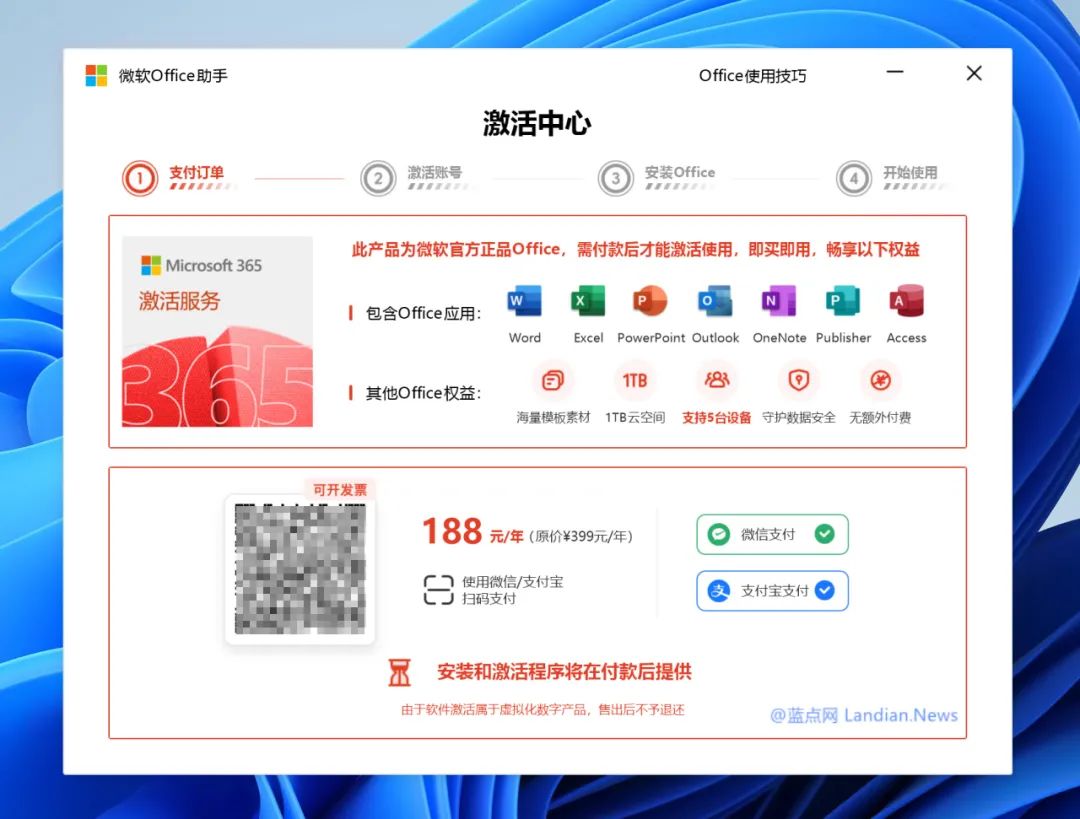Click the 守护数据安全 shield icon

(x=798, y=380)
